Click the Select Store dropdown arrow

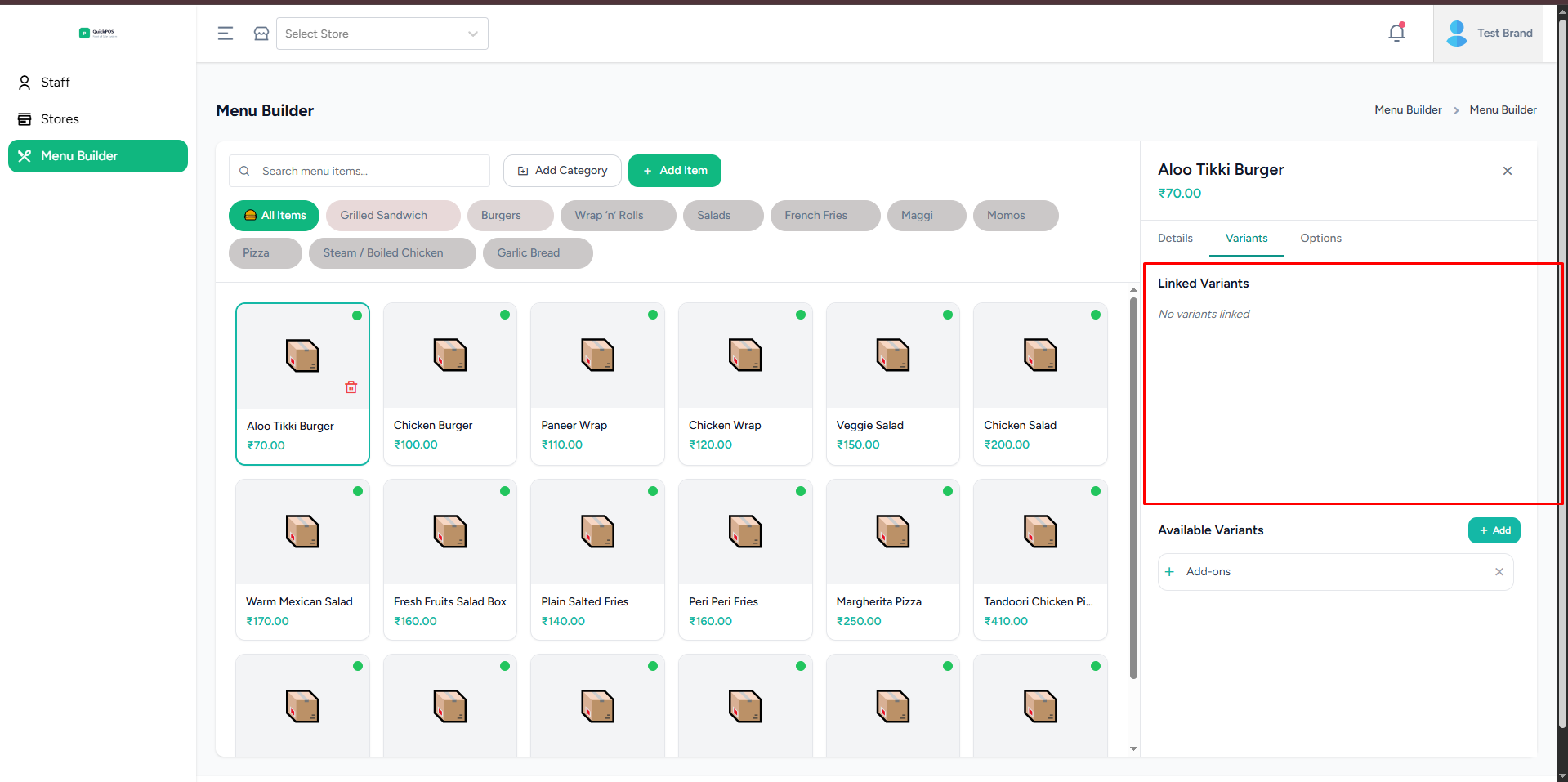(473, 34)
